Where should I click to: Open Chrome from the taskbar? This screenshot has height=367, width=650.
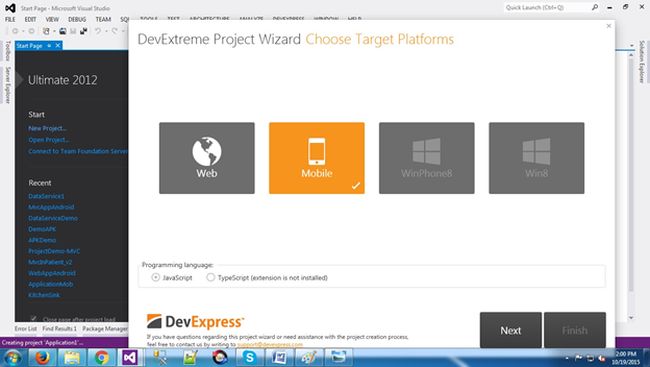101,357
